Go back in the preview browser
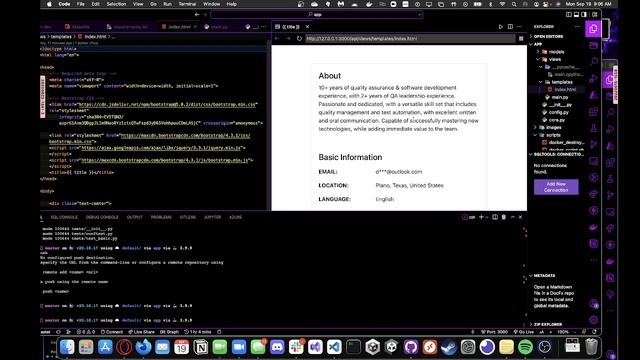The image size is (640, 360). [x=277, y=38]
